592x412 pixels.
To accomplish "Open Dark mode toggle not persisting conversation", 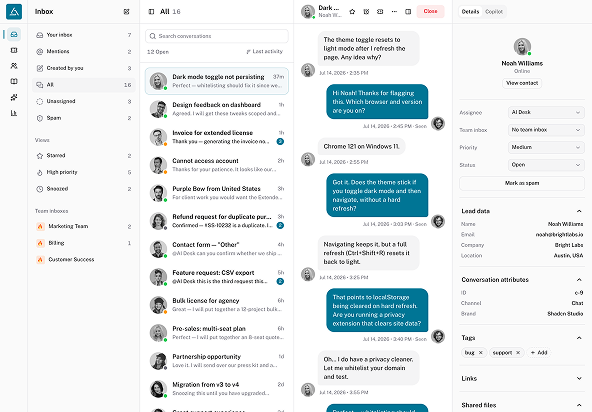I will 217,81.
